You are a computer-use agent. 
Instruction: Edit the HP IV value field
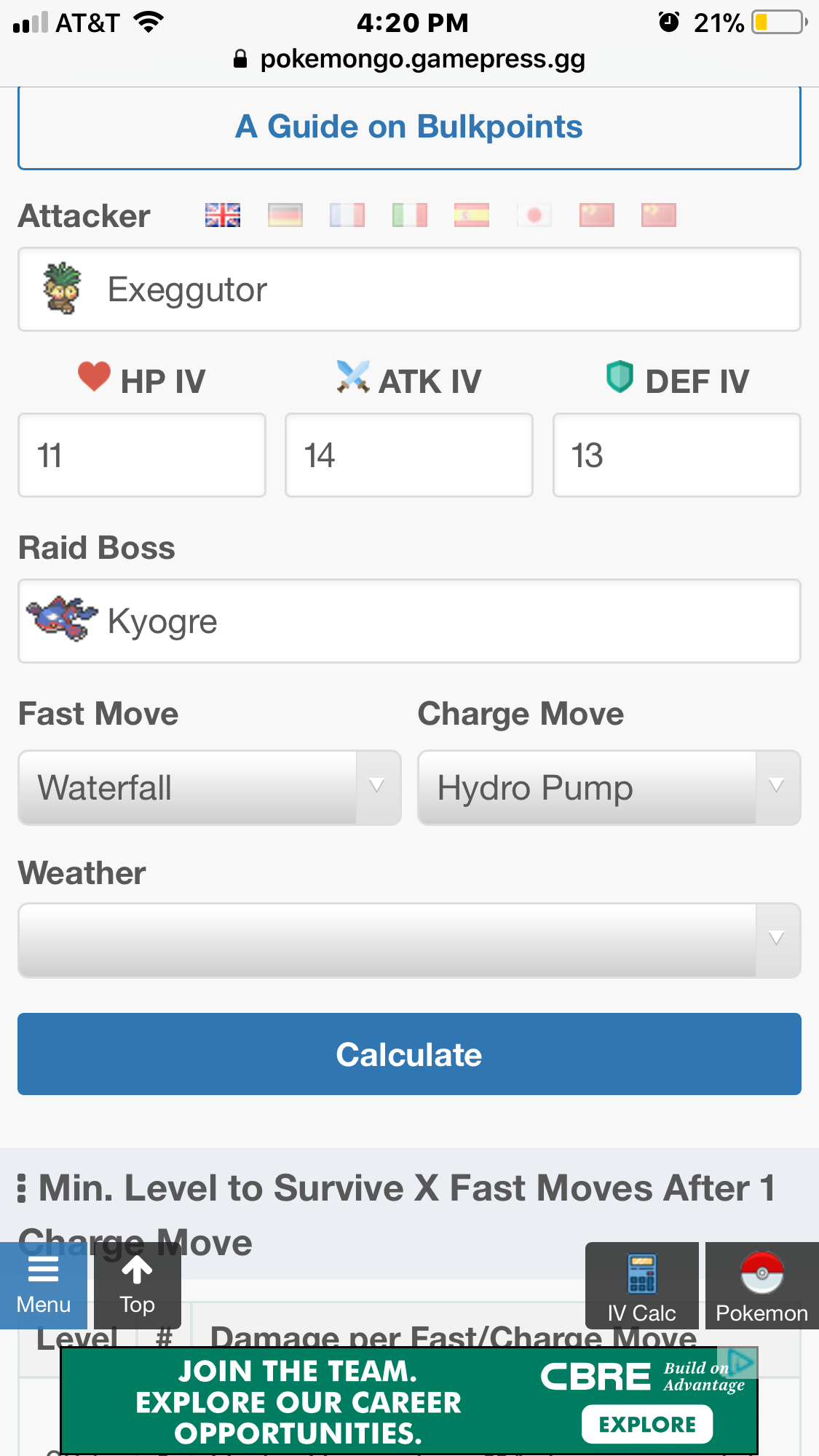(x=142, y=456)
